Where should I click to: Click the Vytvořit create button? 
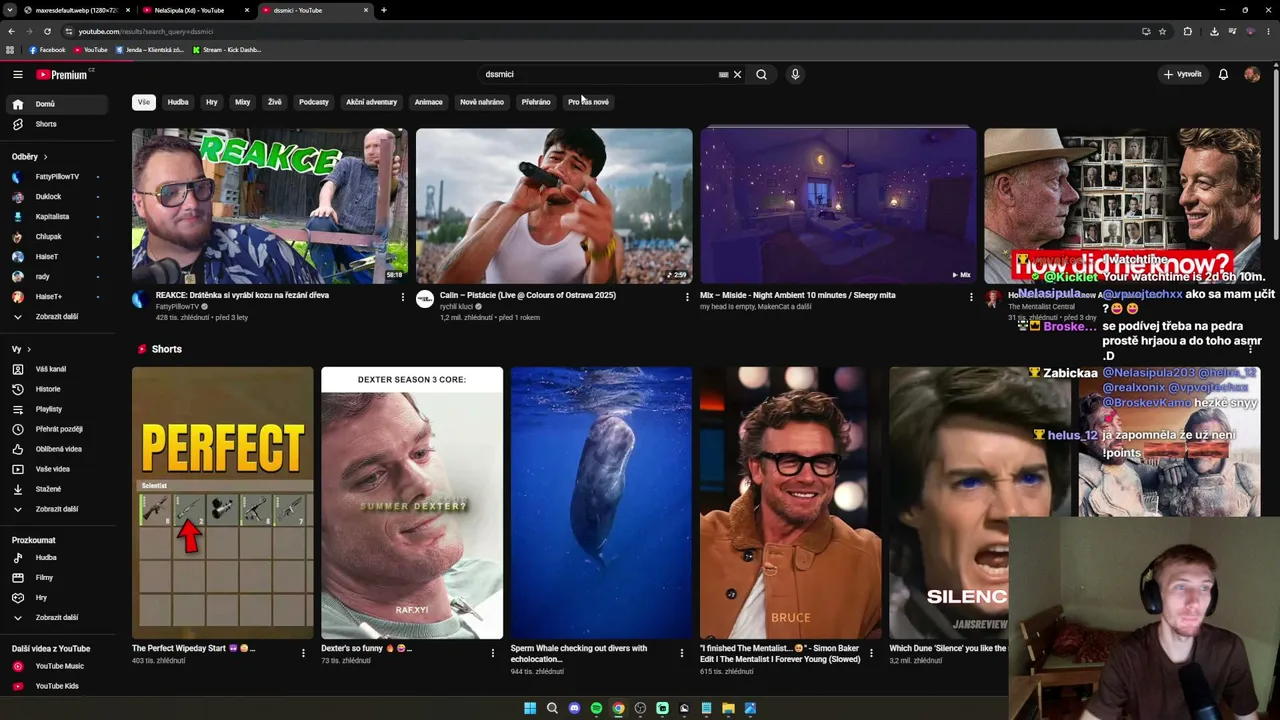click(x=1182, y=74)
